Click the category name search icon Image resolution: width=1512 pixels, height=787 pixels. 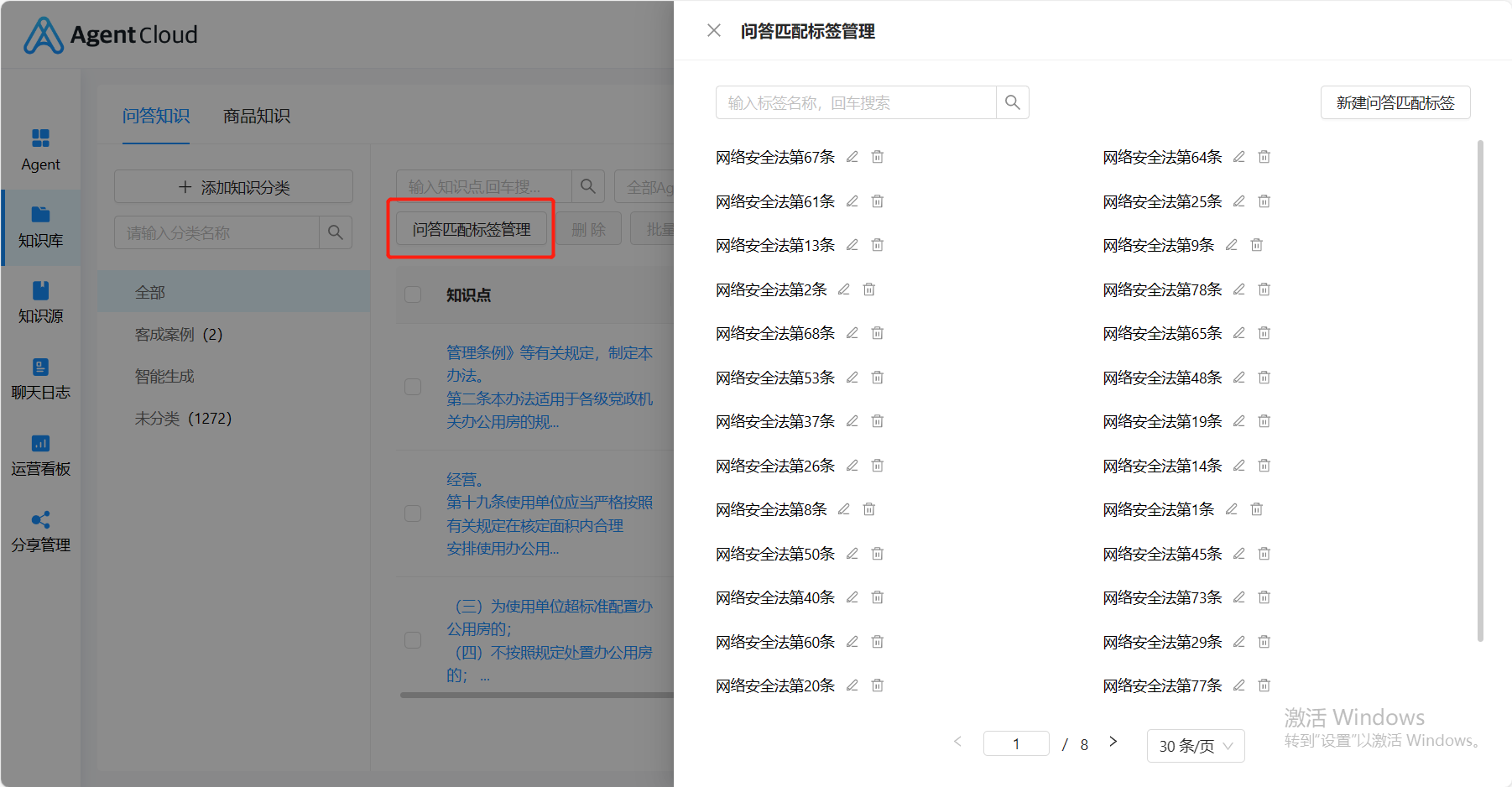coord(336,232)
